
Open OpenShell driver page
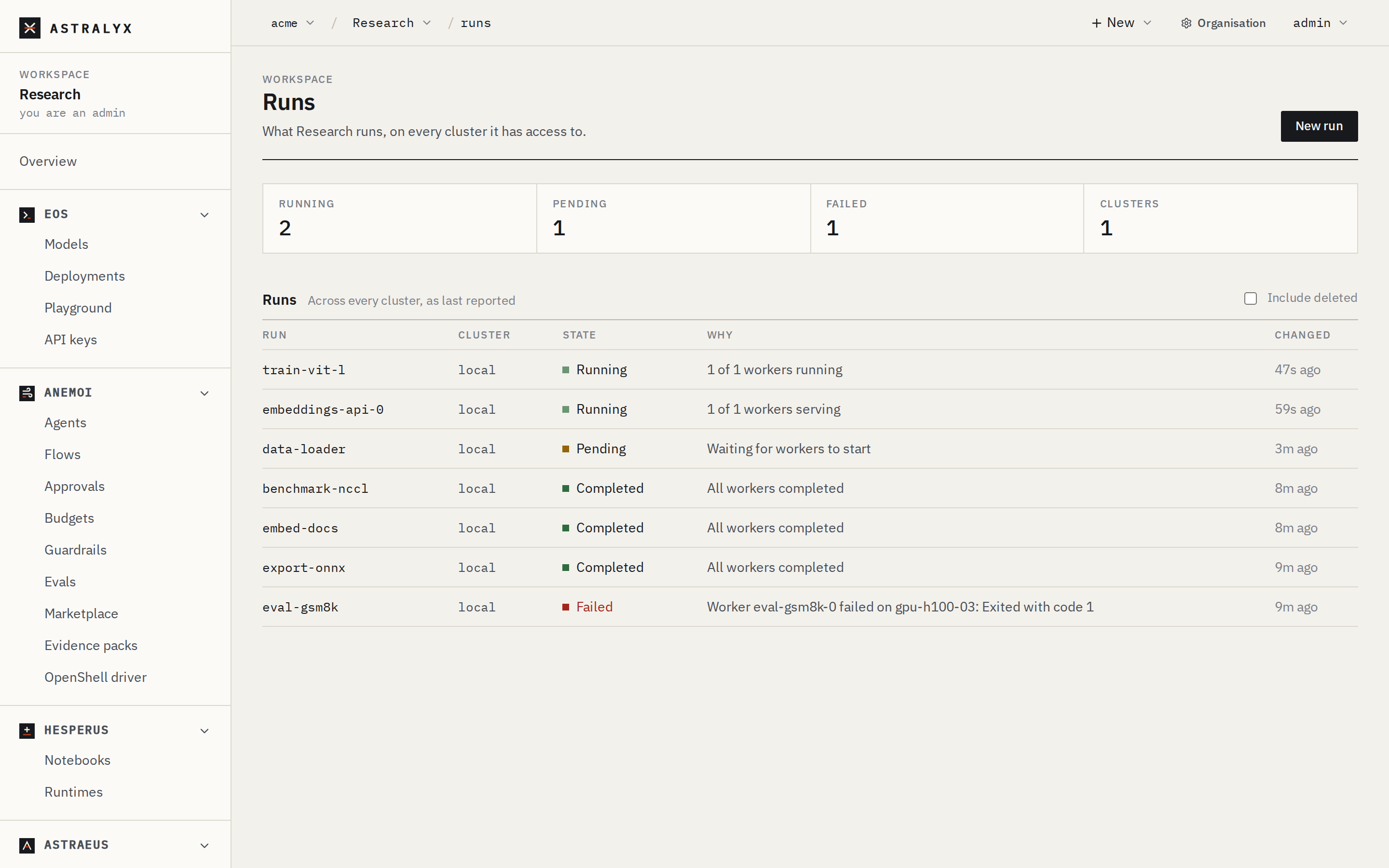tap(96, 678)
